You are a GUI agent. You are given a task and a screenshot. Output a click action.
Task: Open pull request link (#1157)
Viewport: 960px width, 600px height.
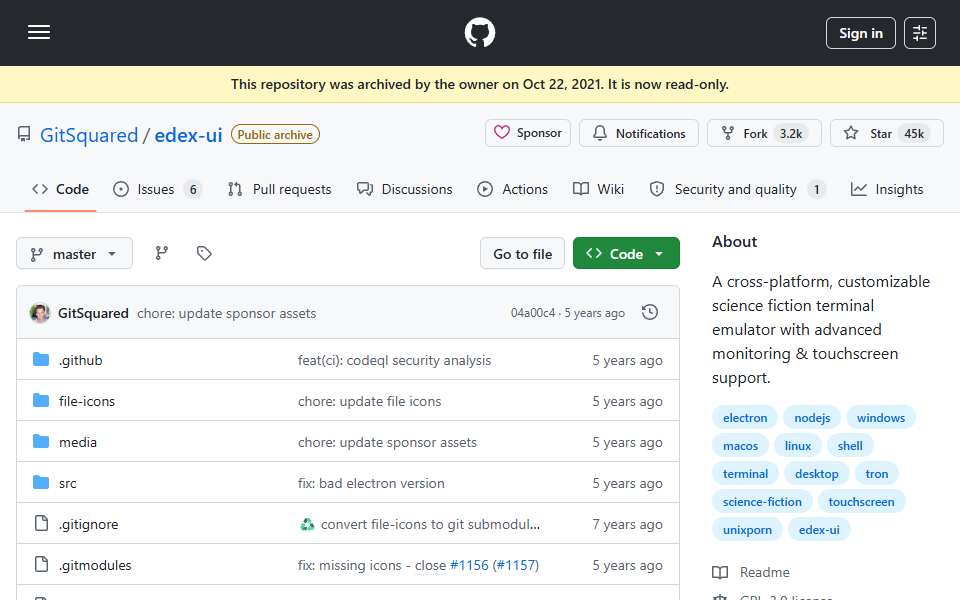[516, 565]
